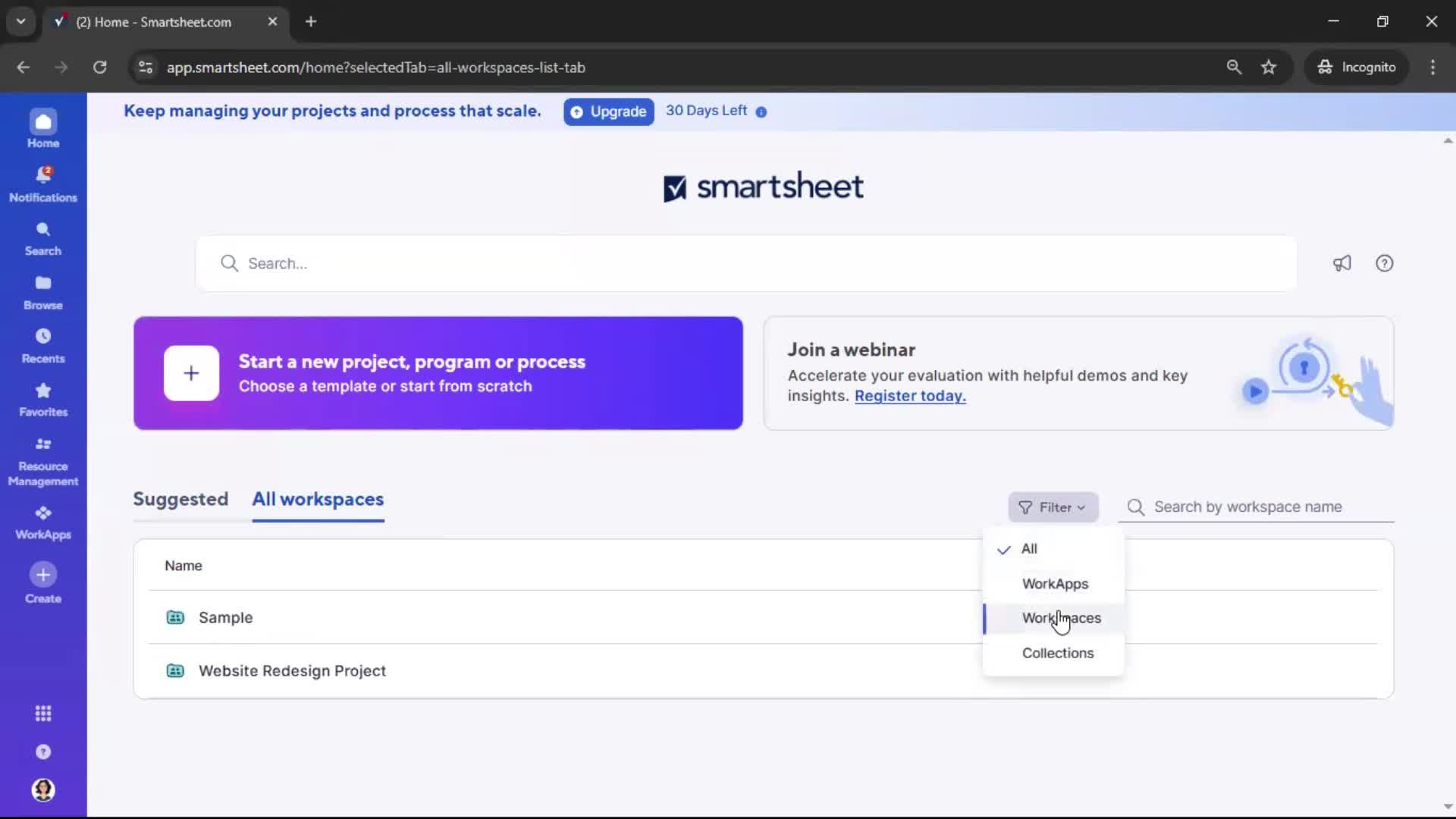The height and width of the screenshot is (819, 1456).
Task: Open WorkApps from the sidebar
Action: (42, 520)
